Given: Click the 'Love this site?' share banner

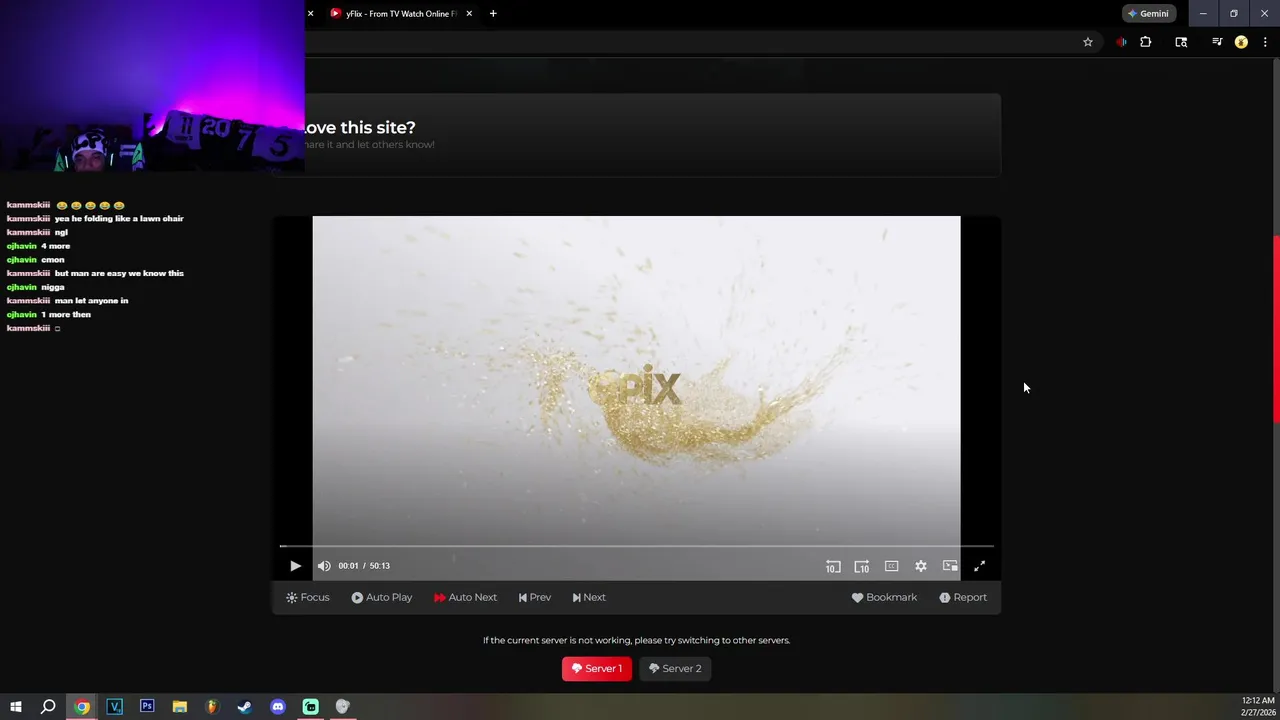Looking at the screenshot, I should pyautogui.click(x=637, y=135).
